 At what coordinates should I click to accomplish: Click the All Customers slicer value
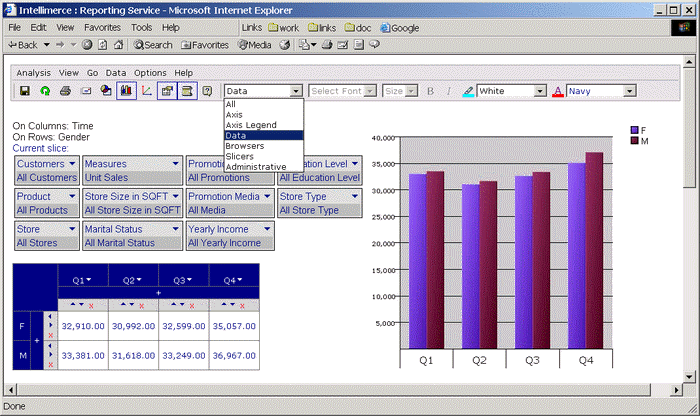47,178
